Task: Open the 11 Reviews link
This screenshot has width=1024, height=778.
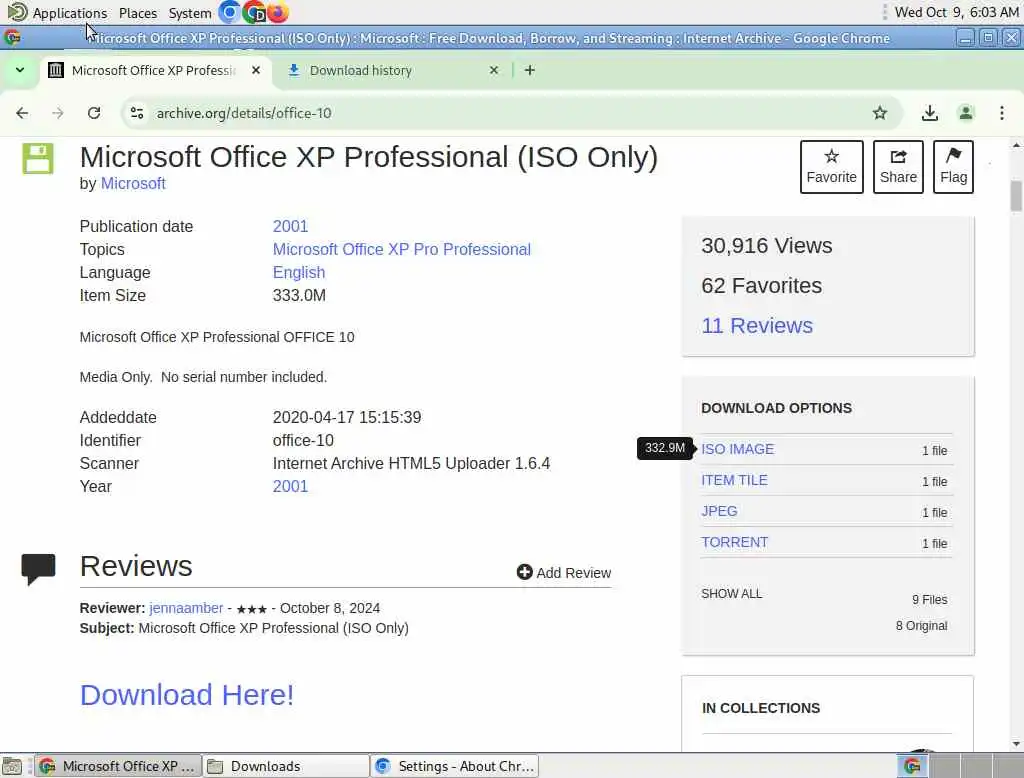Action: [757, 325]
